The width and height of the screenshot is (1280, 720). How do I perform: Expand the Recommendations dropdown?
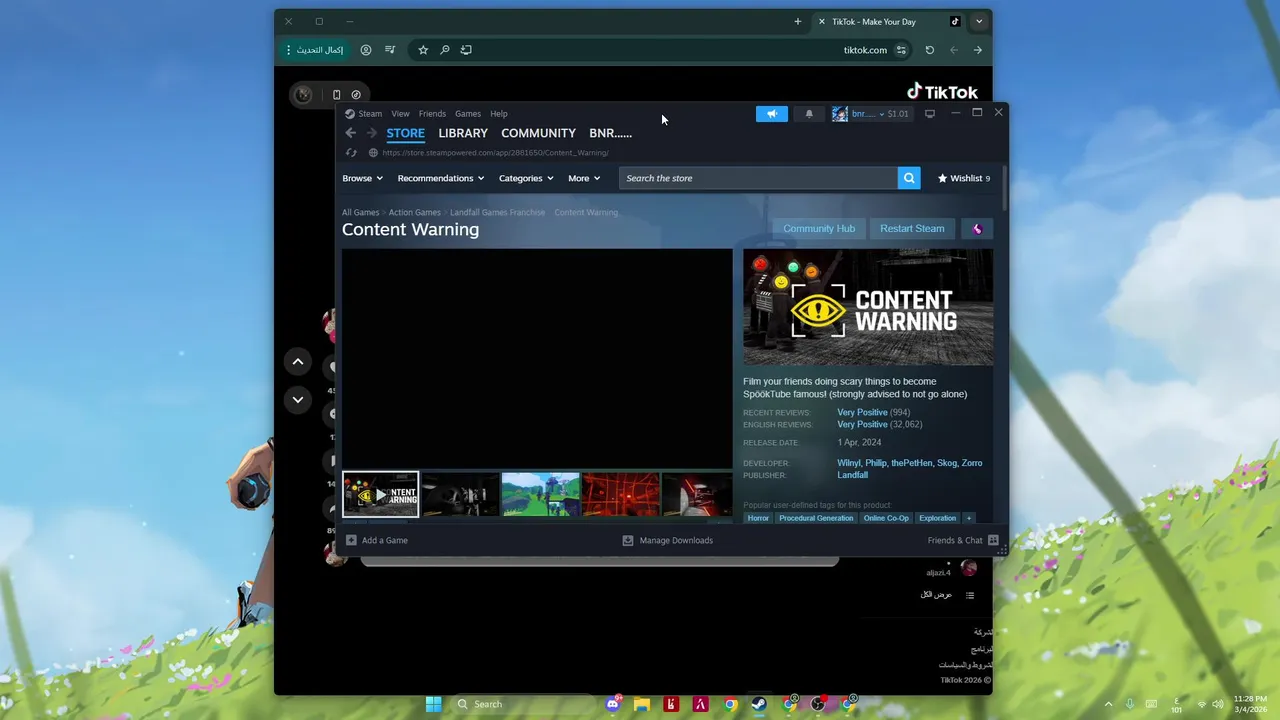(x=440, y=178)
